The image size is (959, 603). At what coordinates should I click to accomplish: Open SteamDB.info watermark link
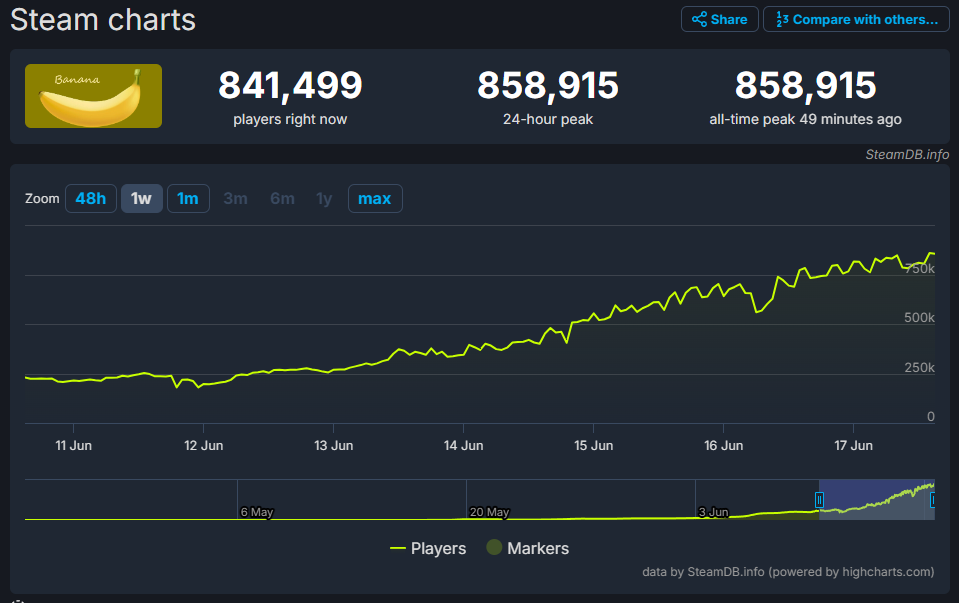pos(907,155)
